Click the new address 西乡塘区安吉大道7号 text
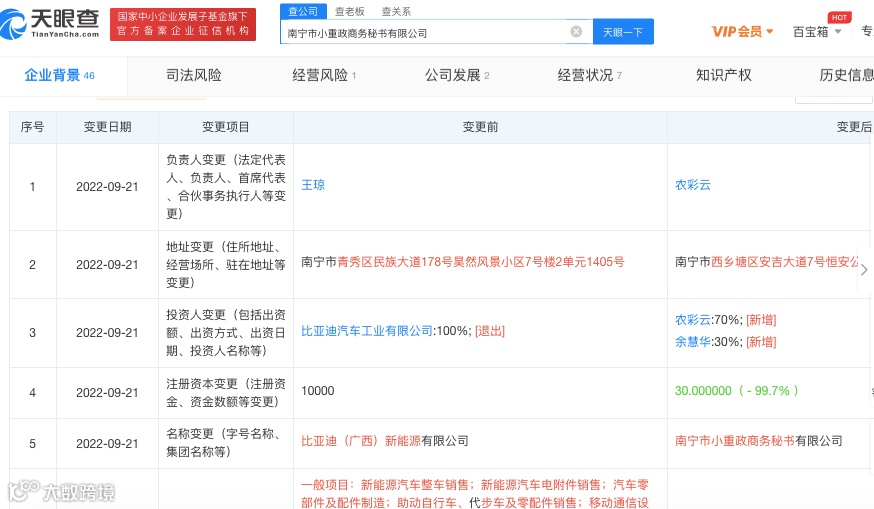Image resolution: width=874 pixels, height=509 pixels. coord(766,262)
